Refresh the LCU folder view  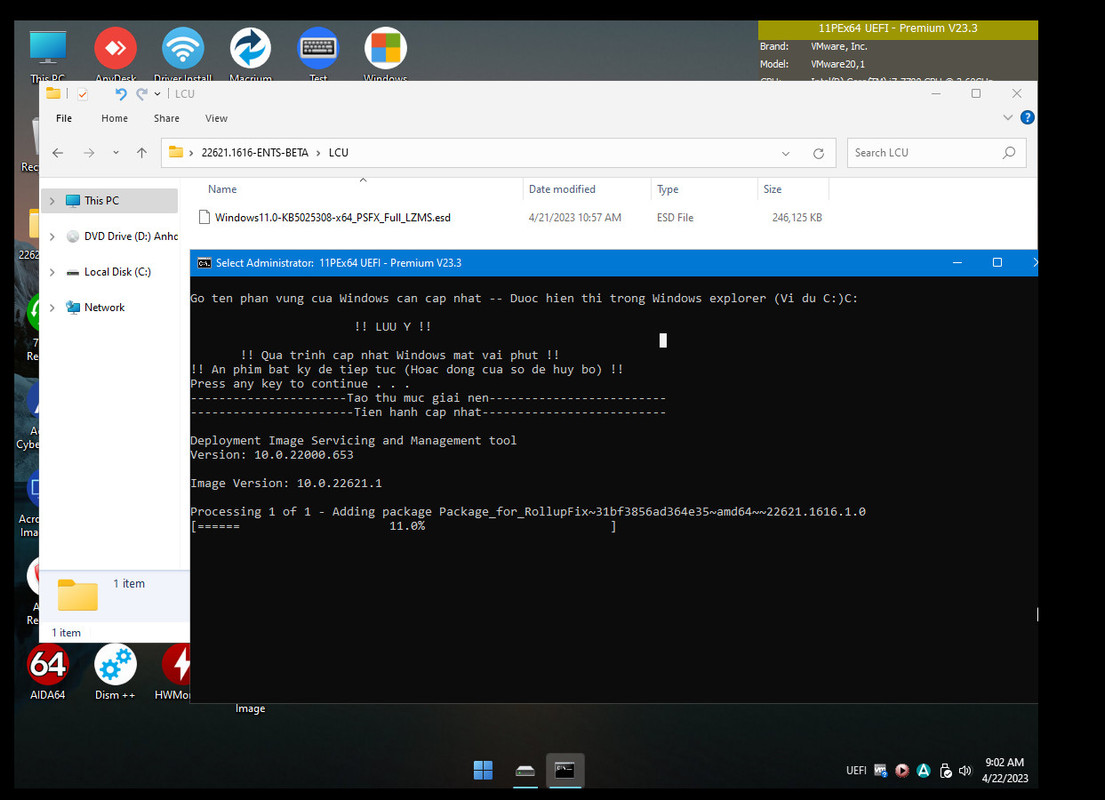(818, 153)
